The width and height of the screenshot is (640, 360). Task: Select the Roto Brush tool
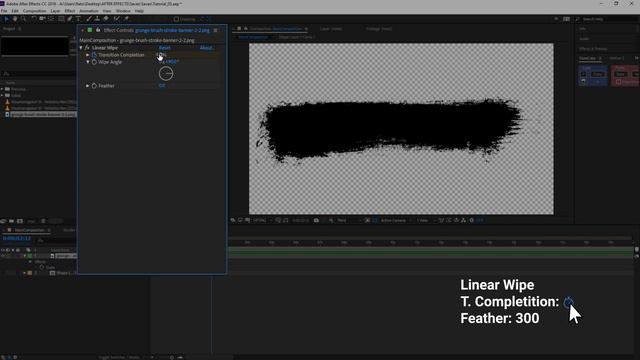[117, 19]
